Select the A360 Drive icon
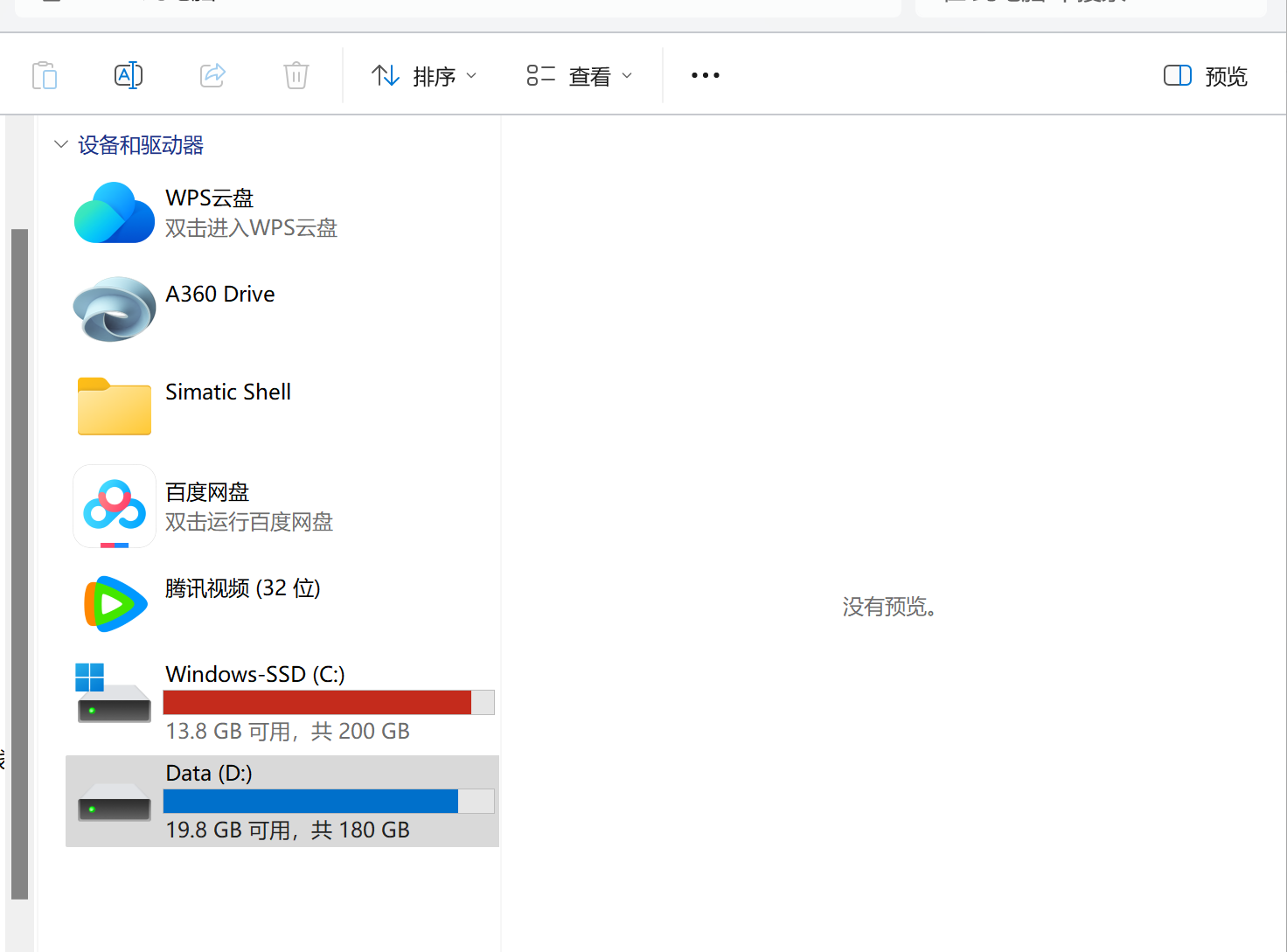Image resolution: width=1287 pixels, height=952 pixels. point(115,309)
